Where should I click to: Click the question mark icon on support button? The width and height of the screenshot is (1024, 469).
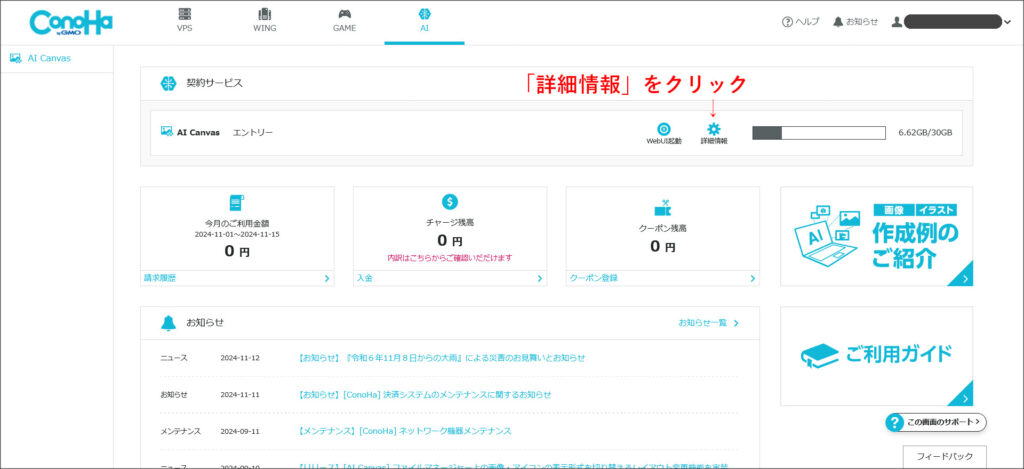[894, 422]
